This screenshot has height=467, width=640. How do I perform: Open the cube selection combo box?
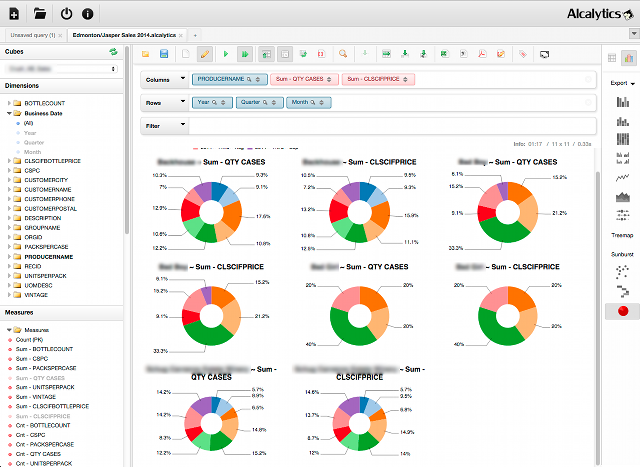click(x=62, y=69)
